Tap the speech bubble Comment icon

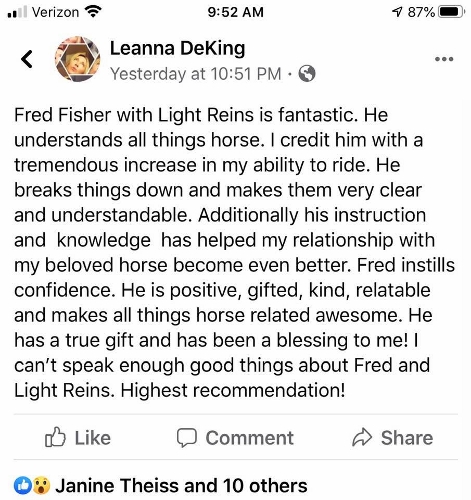tap(186, 438)
